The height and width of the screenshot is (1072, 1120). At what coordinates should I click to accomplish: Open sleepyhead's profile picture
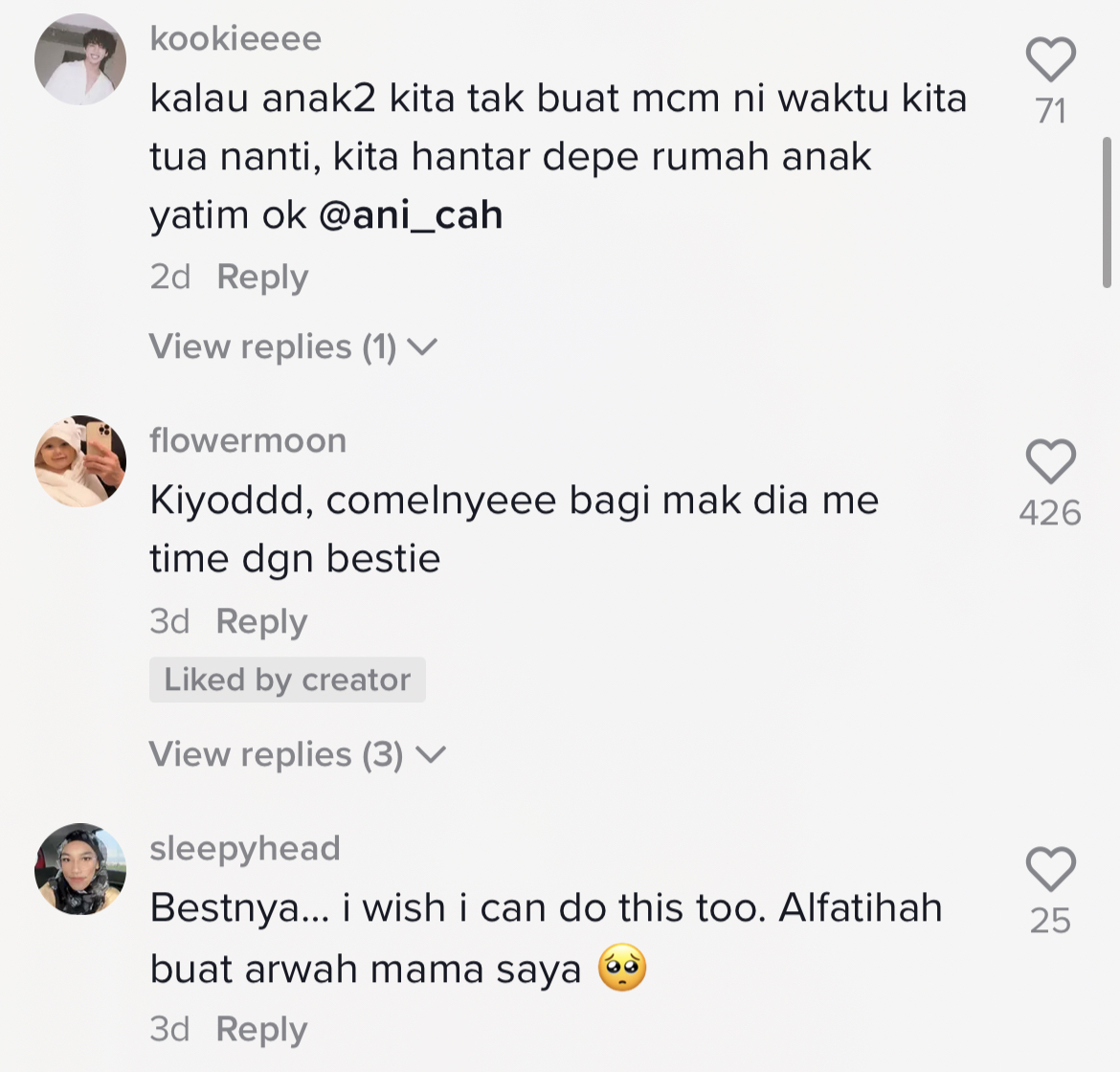pyautogui.click(x=80, y=869)
